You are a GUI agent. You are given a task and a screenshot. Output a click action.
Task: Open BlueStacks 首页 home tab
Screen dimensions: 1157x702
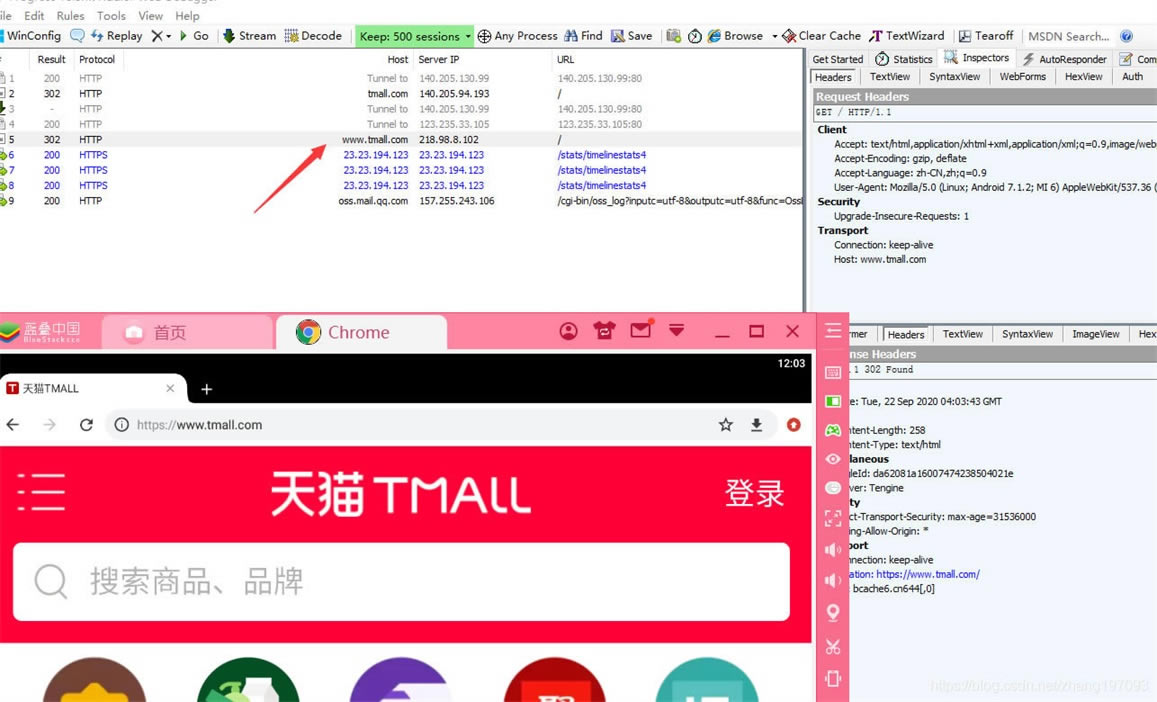(187, 332)
